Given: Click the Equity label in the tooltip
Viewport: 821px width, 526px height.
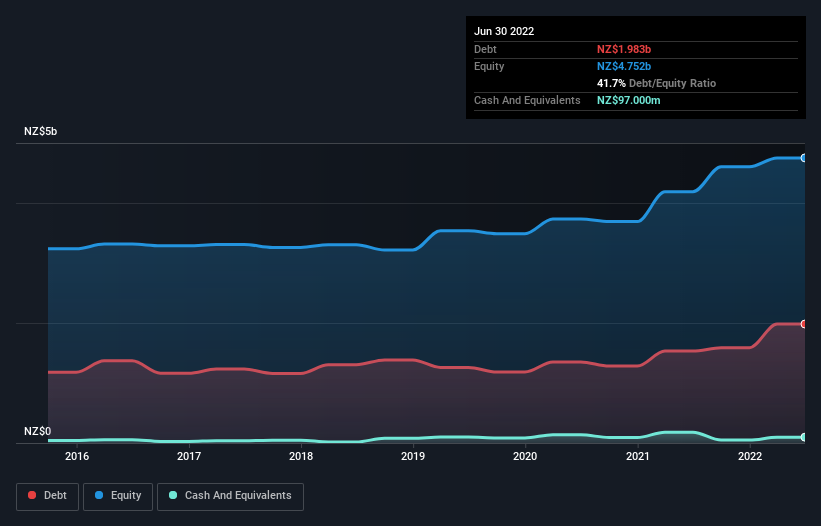Looking at the screenshot, I should pos(489,66).
